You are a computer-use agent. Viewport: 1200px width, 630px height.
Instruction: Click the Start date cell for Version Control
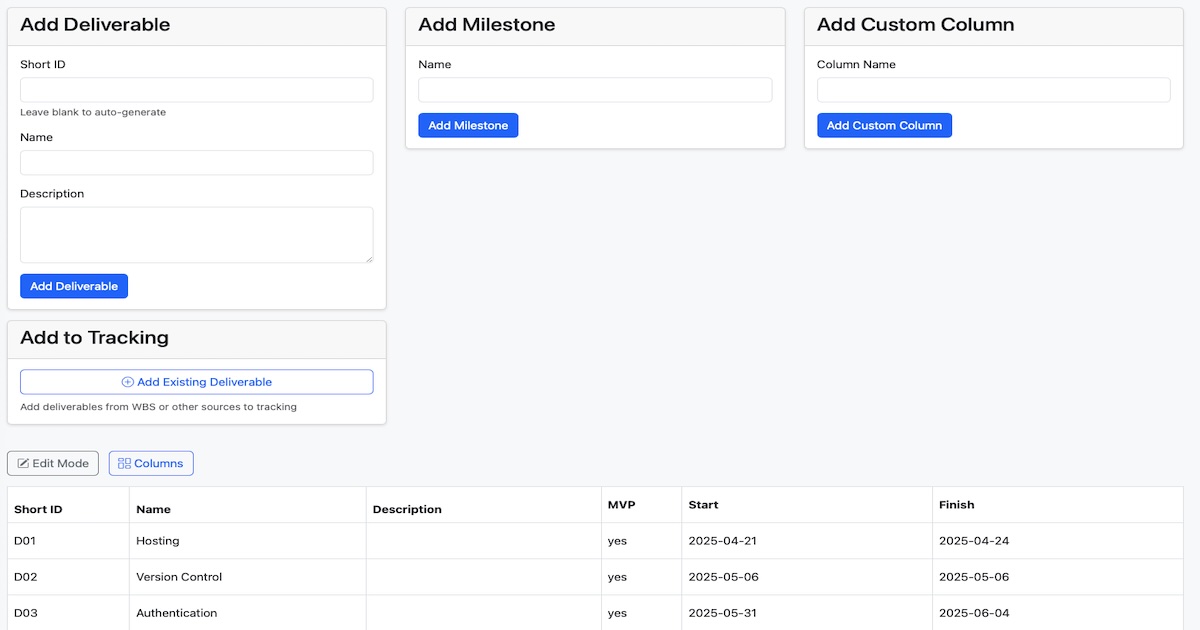click(x=807, y=577)
